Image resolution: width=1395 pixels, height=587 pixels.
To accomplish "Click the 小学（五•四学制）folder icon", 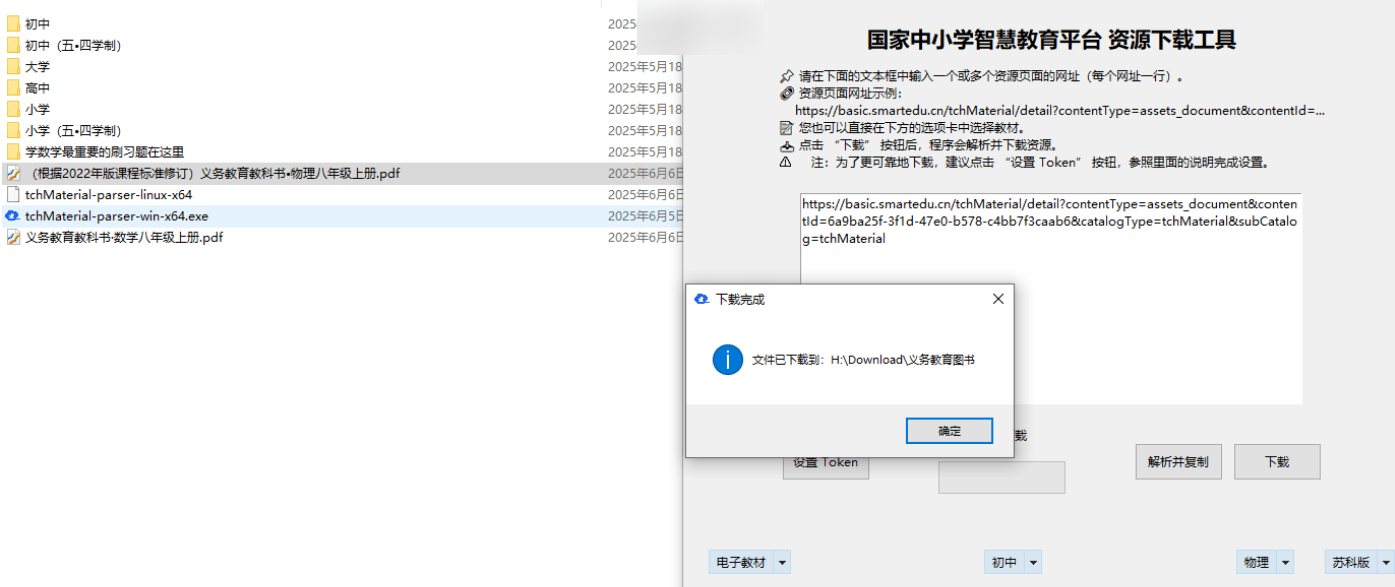I will (13, 131).
